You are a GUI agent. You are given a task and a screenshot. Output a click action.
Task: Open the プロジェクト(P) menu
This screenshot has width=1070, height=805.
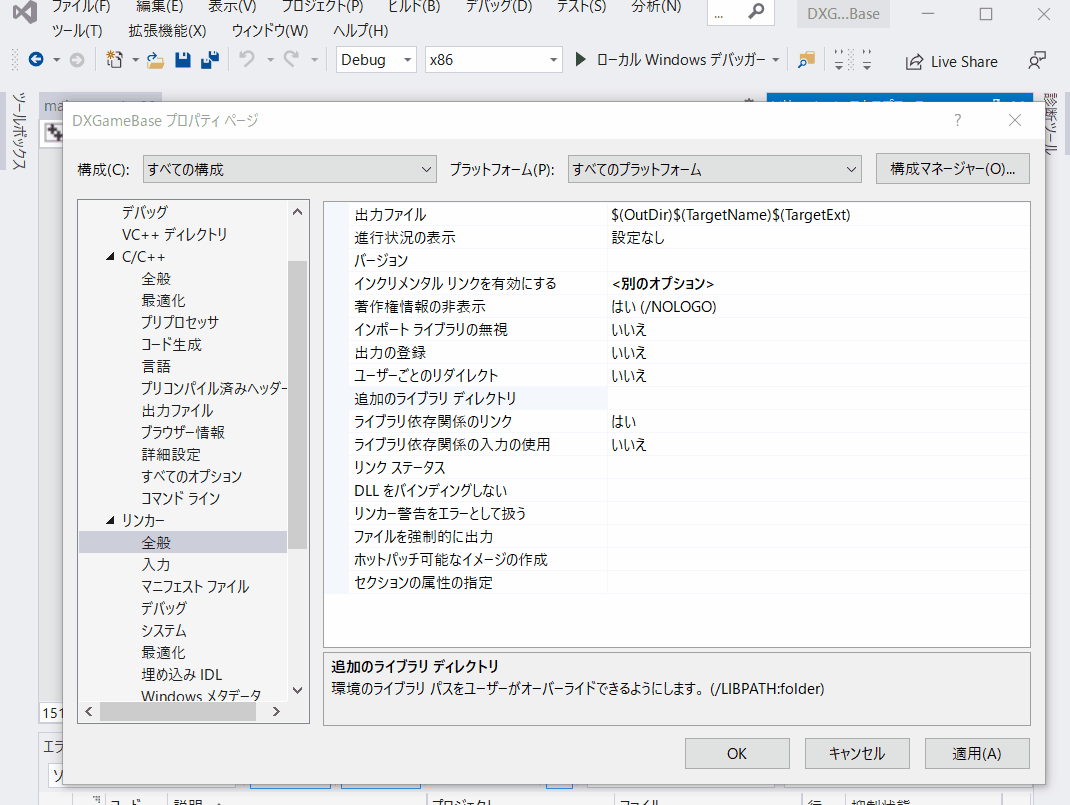pyautogui.click(x=322, y=7)
